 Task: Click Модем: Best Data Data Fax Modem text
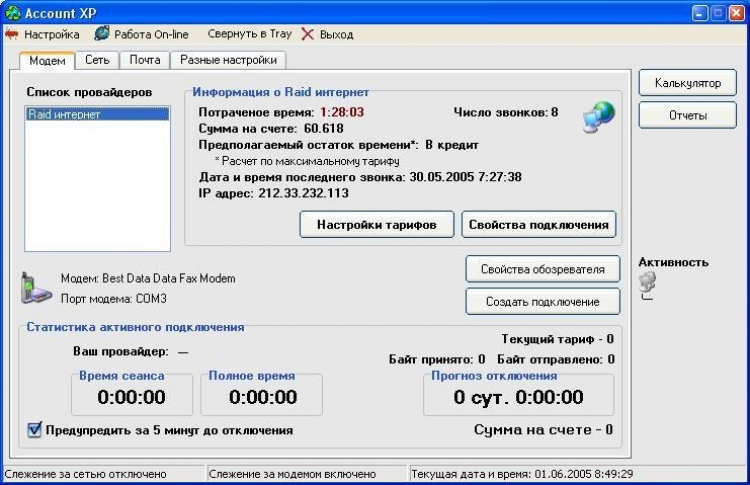tap(148, 278)
